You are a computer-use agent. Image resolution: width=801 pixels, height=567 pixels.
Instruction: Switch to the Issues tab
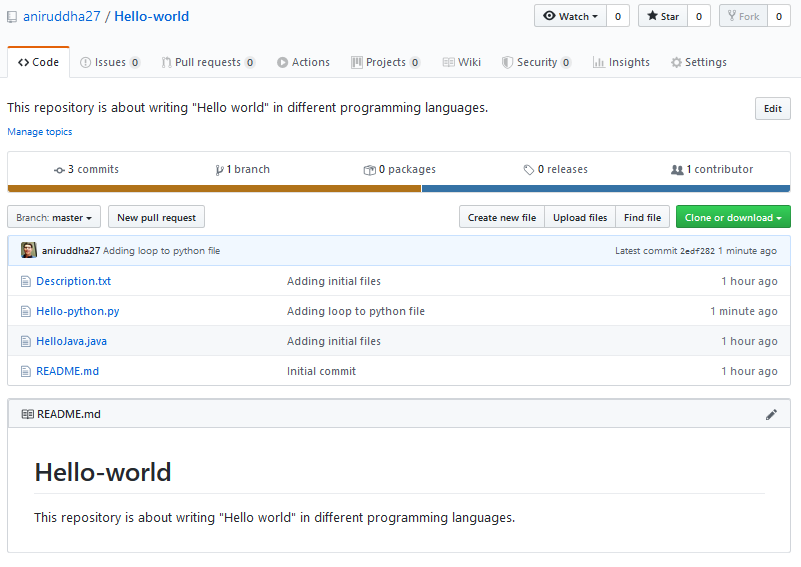pyautogui.click(x=109, y=62)
